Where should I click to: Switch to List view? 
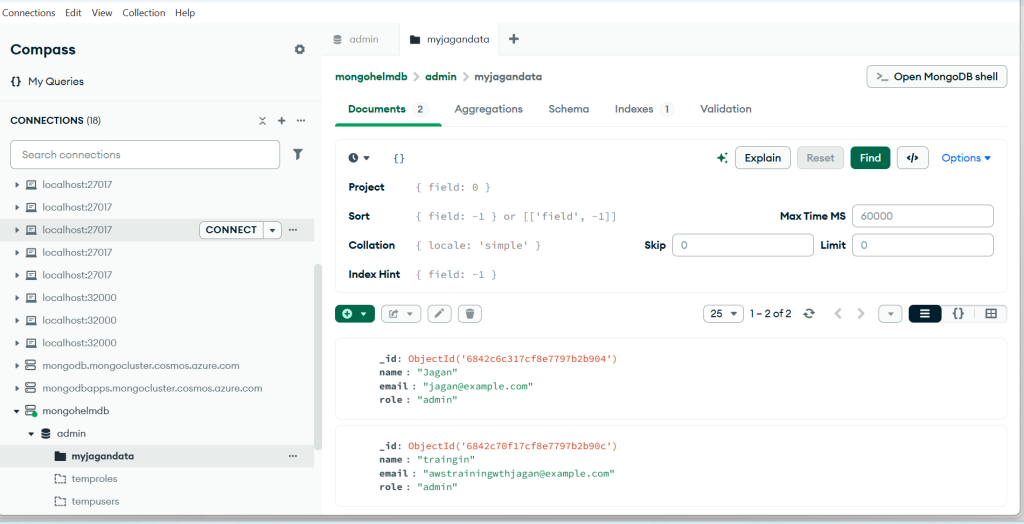point(925,314)
